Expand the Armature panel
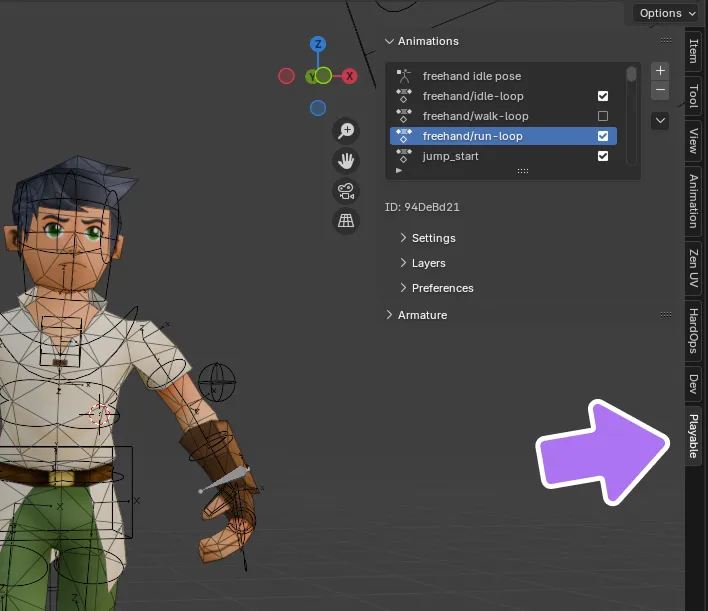The image size is (708, 611). (x=422, y=315)
